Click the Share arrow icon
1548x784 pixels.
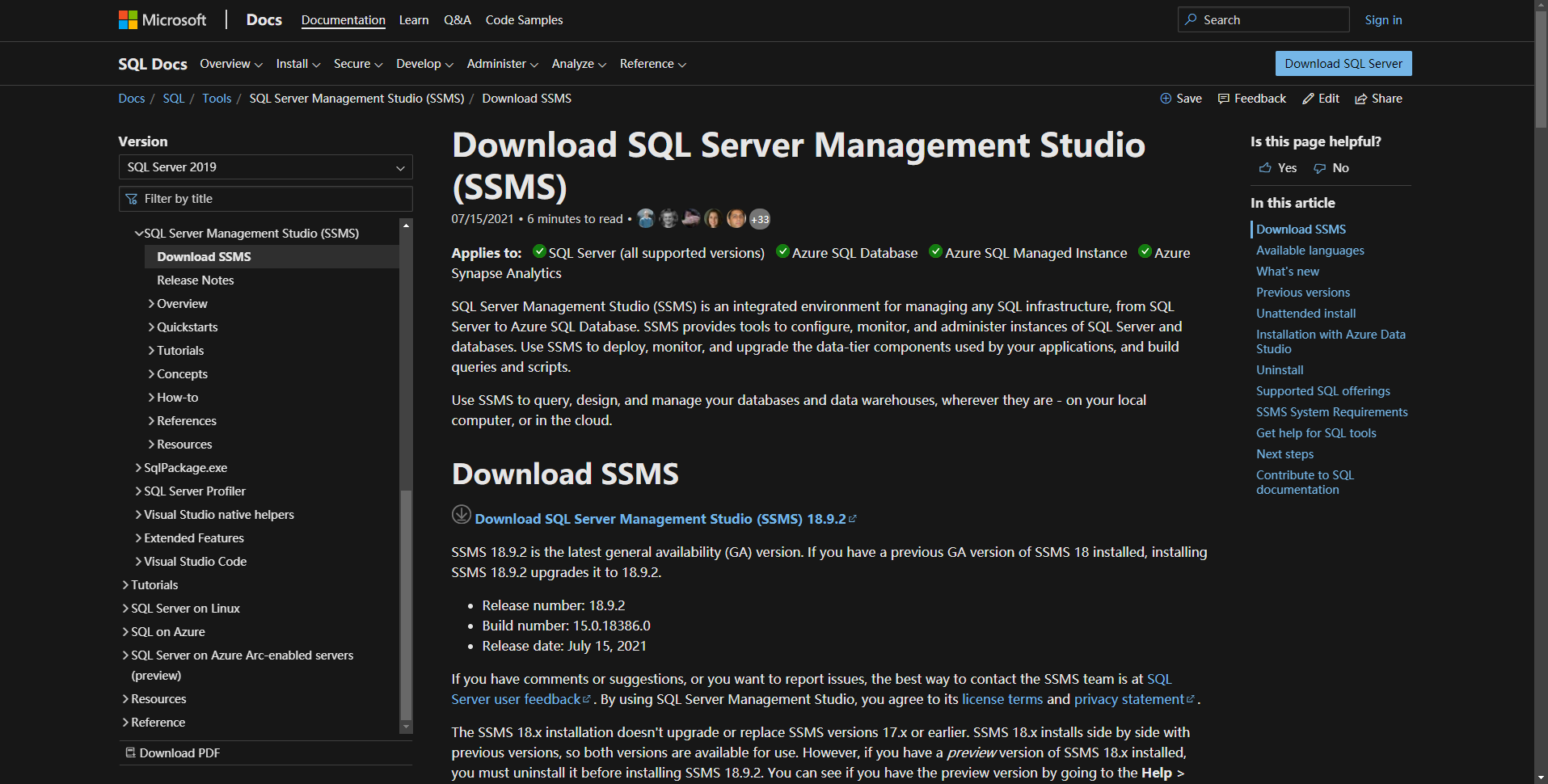pos(1361,99)
